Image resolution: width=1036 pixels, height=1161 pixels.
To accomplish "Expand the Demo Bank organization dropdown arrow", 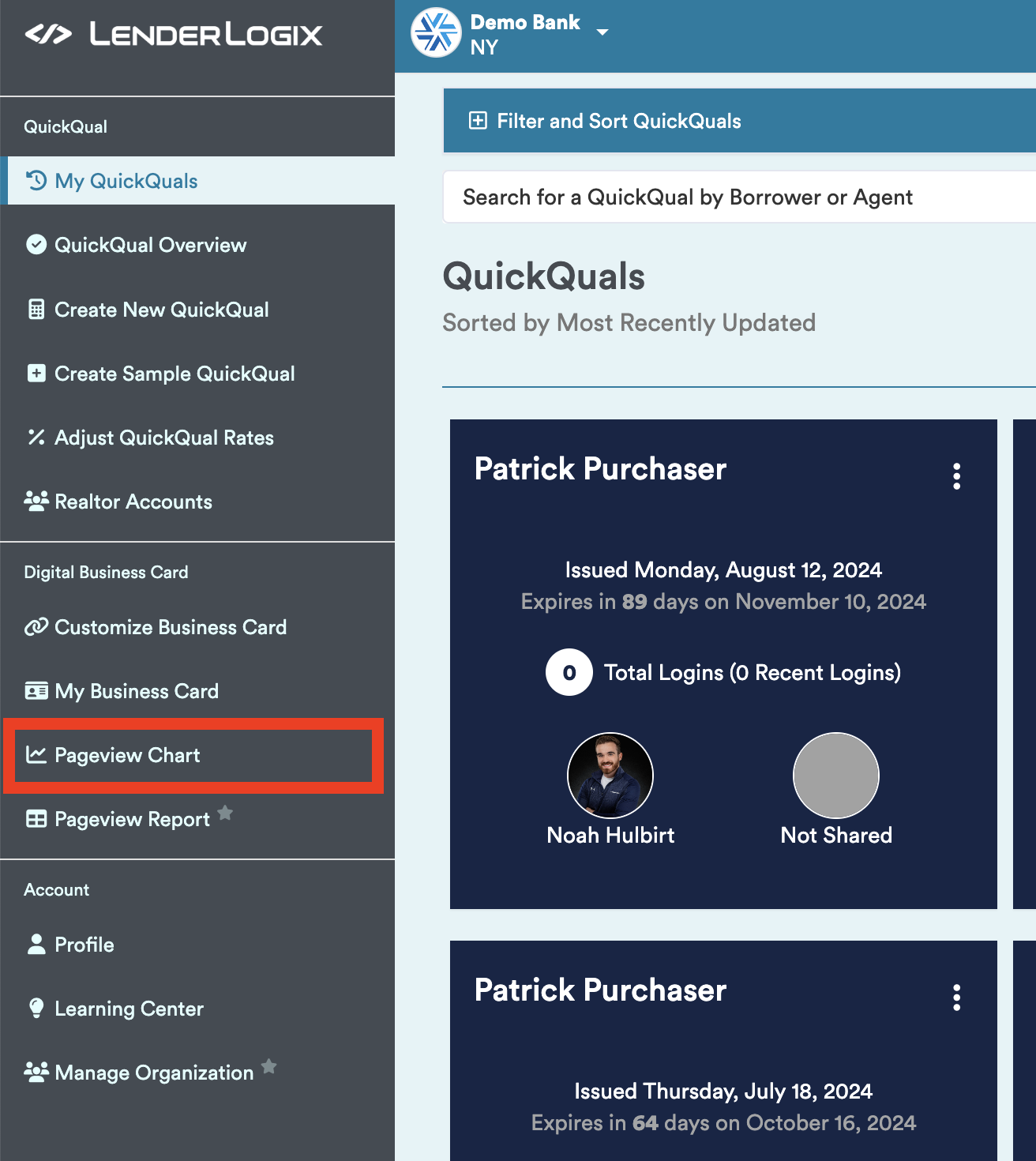I will pos(602,32).
